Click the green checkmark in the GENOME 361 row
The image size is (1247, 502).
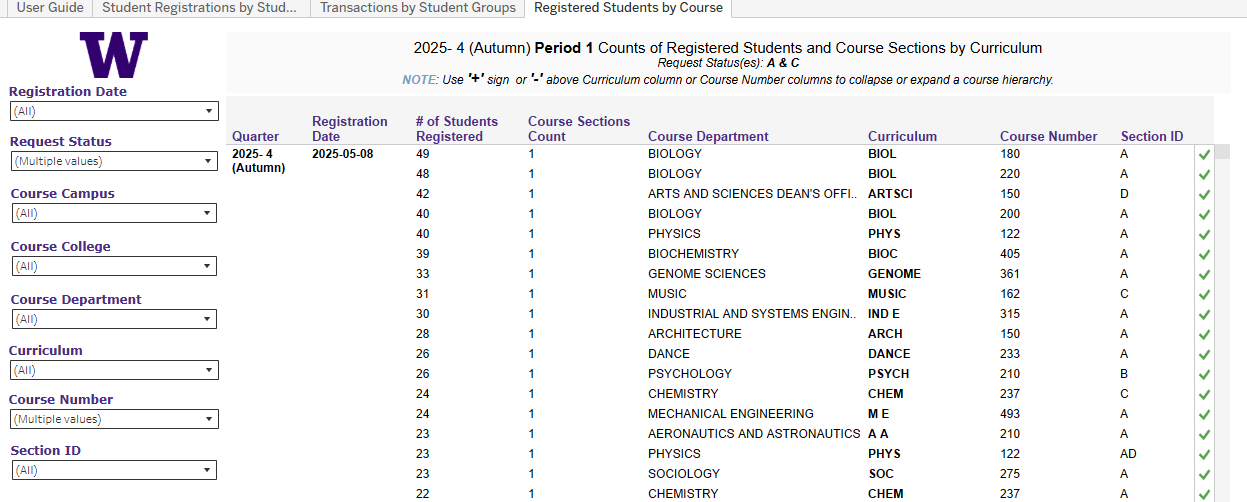pos(1204,274)
